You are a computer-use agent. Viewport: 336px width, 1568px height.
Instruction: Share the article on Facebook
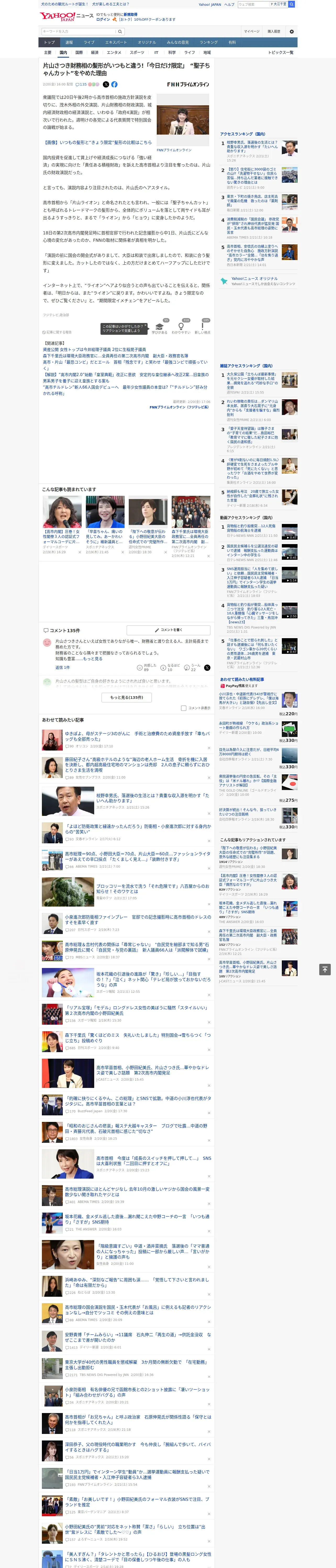click(114, 85)
